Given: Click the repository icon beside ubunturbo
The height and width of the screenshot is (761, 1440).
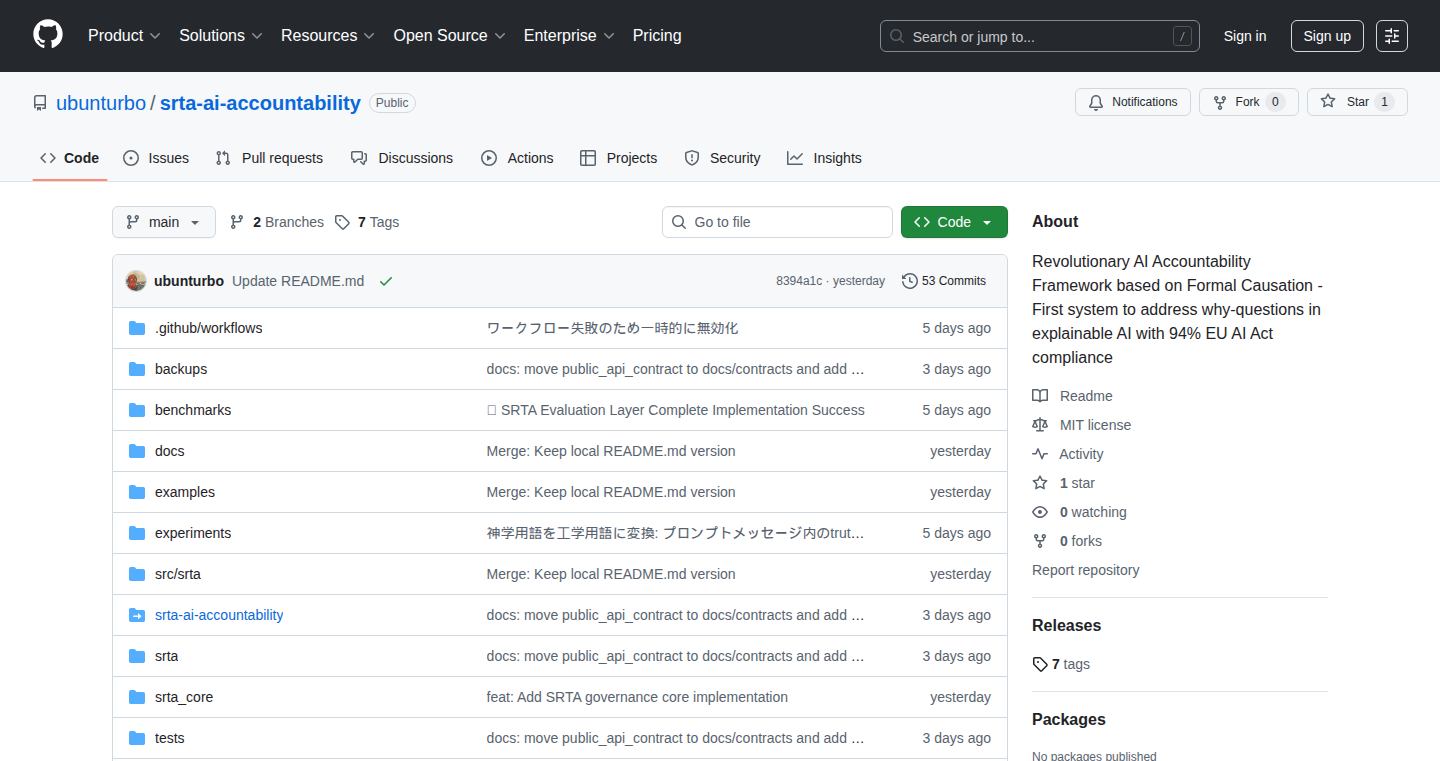Looking at the screenshot, I should click(x=40, y=103).
